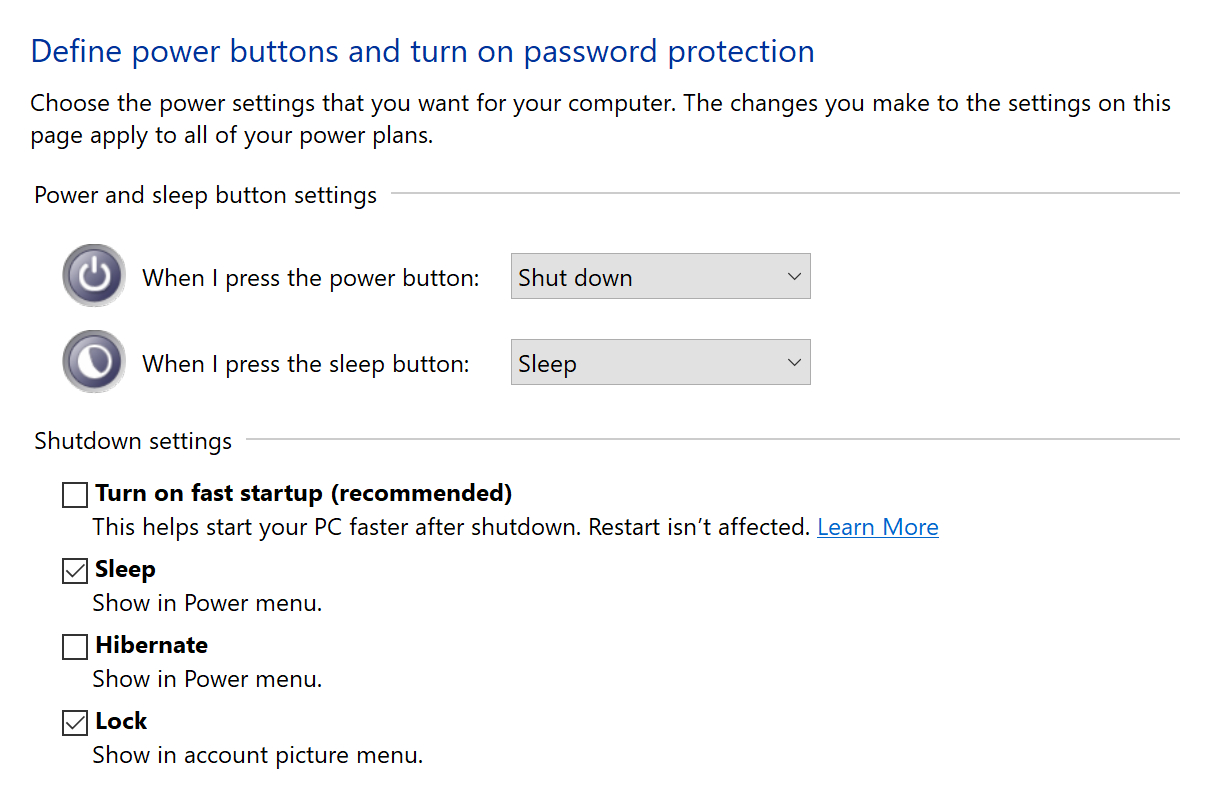The width and height of the screenshot is (1227, 805).
Task: Click the Define power buttons page heading
Action: click(x=422, y=51)
